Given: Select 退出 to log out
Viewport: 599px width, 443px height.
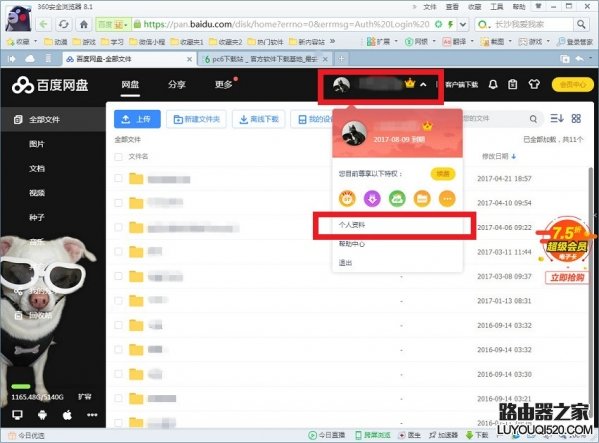Looking at the screenshot, I should (345, 263).
